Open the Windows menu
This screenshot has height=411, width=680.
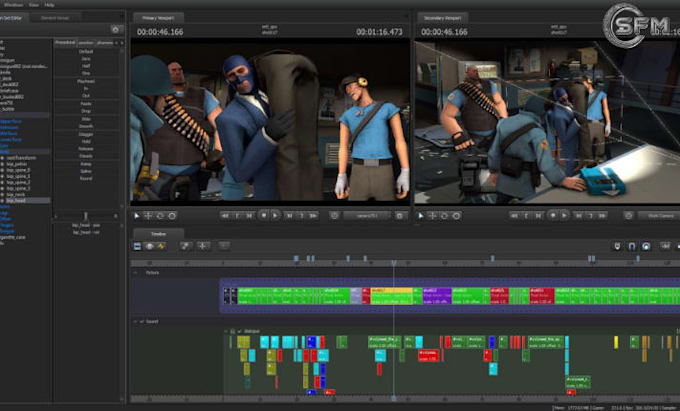[13, 5]
